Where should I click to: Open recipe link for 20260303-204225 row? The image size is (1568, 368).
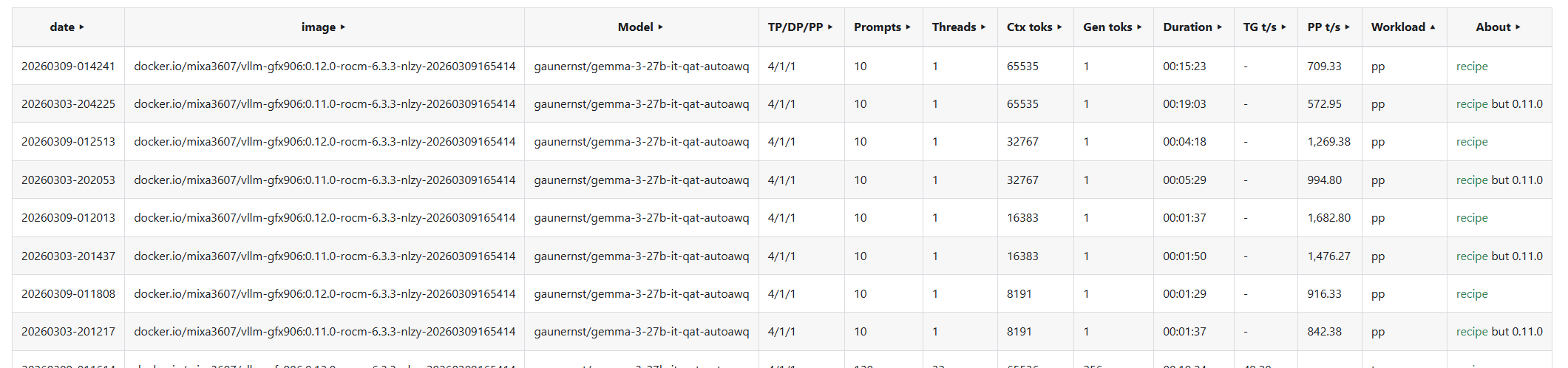(1472, 104)
